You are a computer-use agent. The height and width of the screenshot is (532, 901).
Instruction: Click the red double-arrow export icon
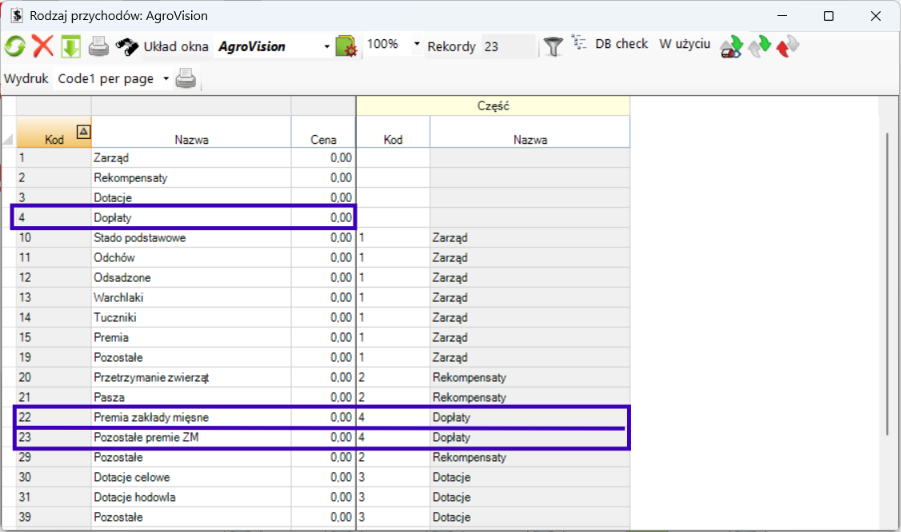click(787, 47)
